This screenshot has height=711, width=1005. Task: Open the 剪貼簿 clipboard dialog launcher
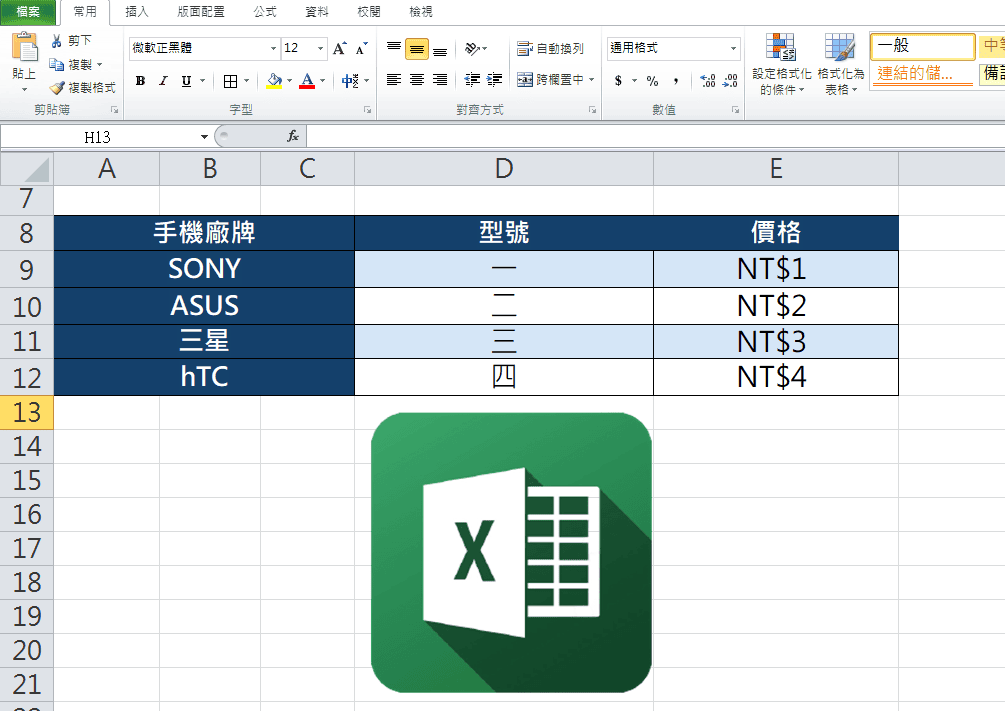coord(115,110)
